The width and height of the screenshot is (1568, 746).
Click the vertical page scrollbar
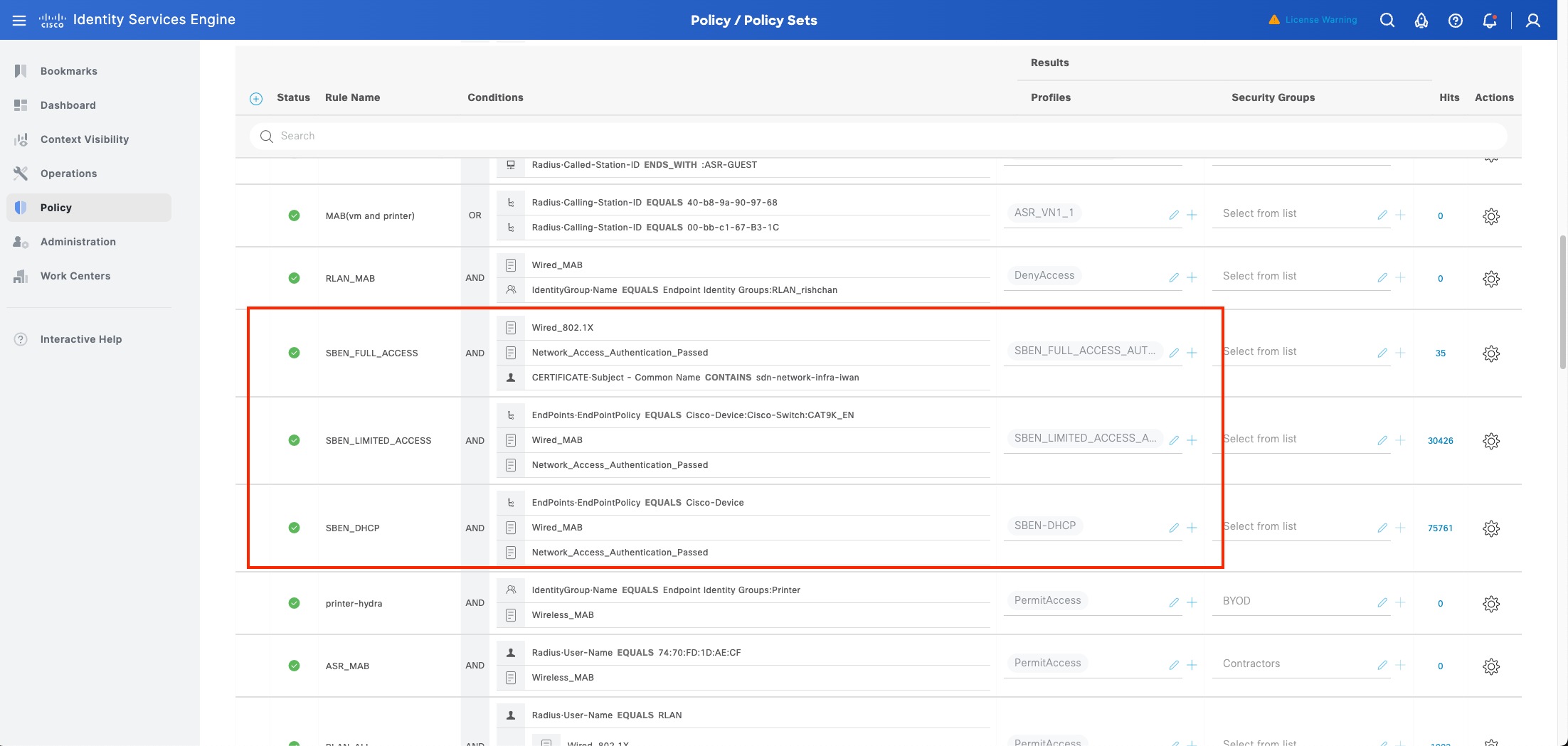pos(1562,302)
